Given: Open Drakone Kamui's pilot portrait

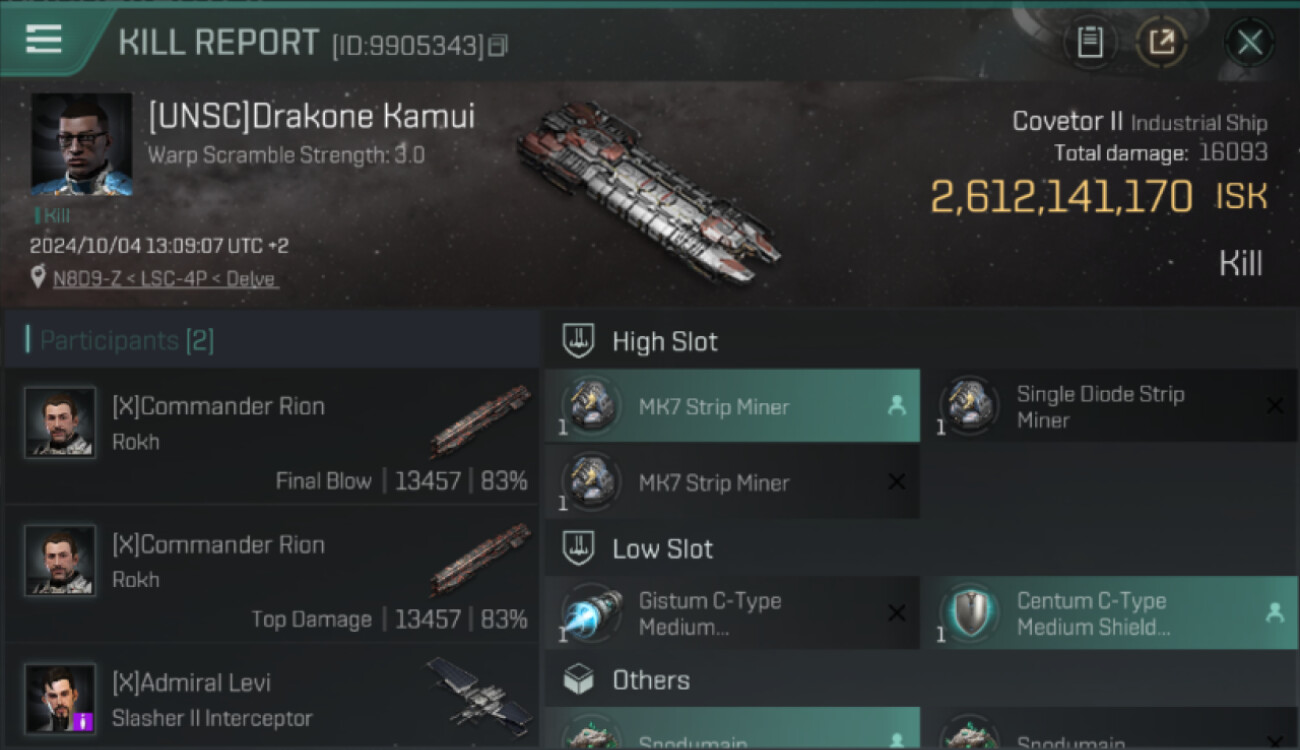Looking at the screenshot, I should click(81, 144).
